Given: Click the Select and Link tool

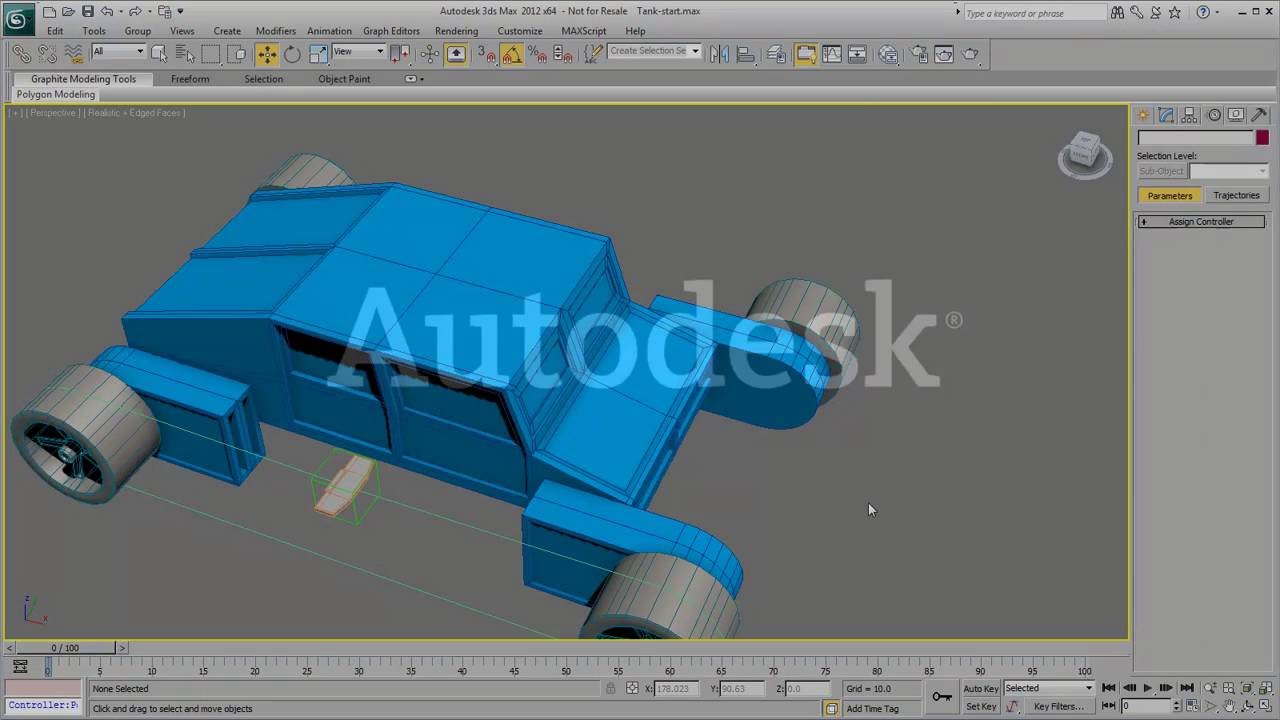Looking at the screenshot, I should [21, 54].
